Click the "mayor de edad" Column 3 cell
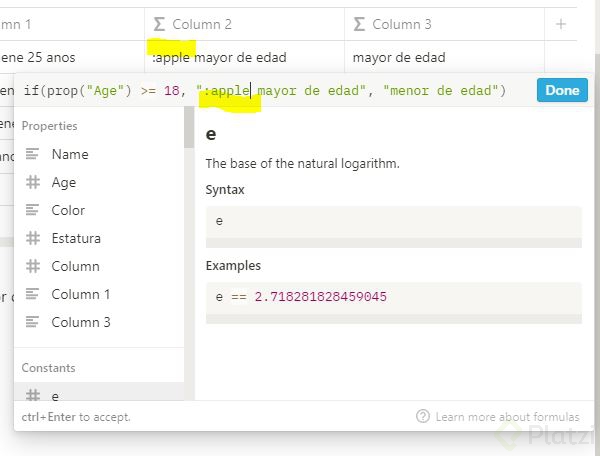The width and height of the screenshot is (600, 456). click(444, 57)
